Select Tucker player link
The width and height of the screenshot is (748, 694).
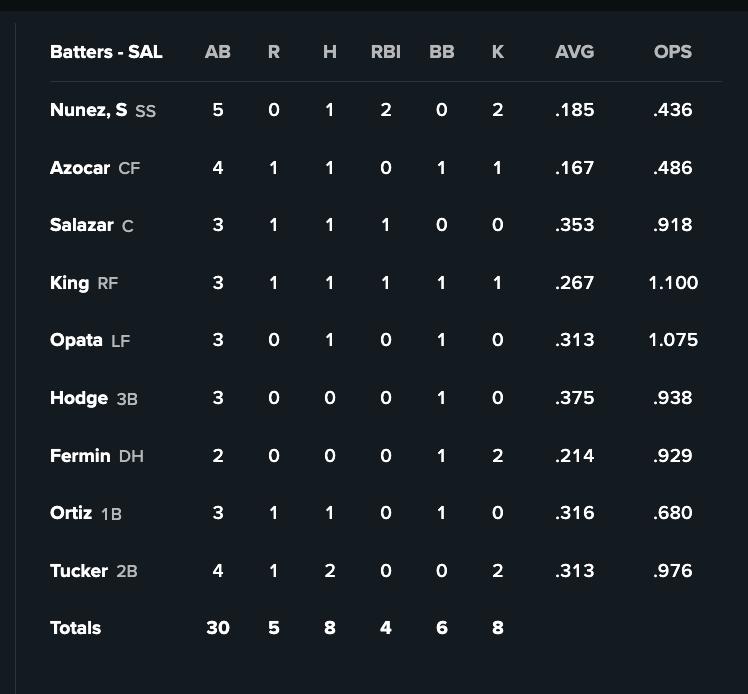78,571
